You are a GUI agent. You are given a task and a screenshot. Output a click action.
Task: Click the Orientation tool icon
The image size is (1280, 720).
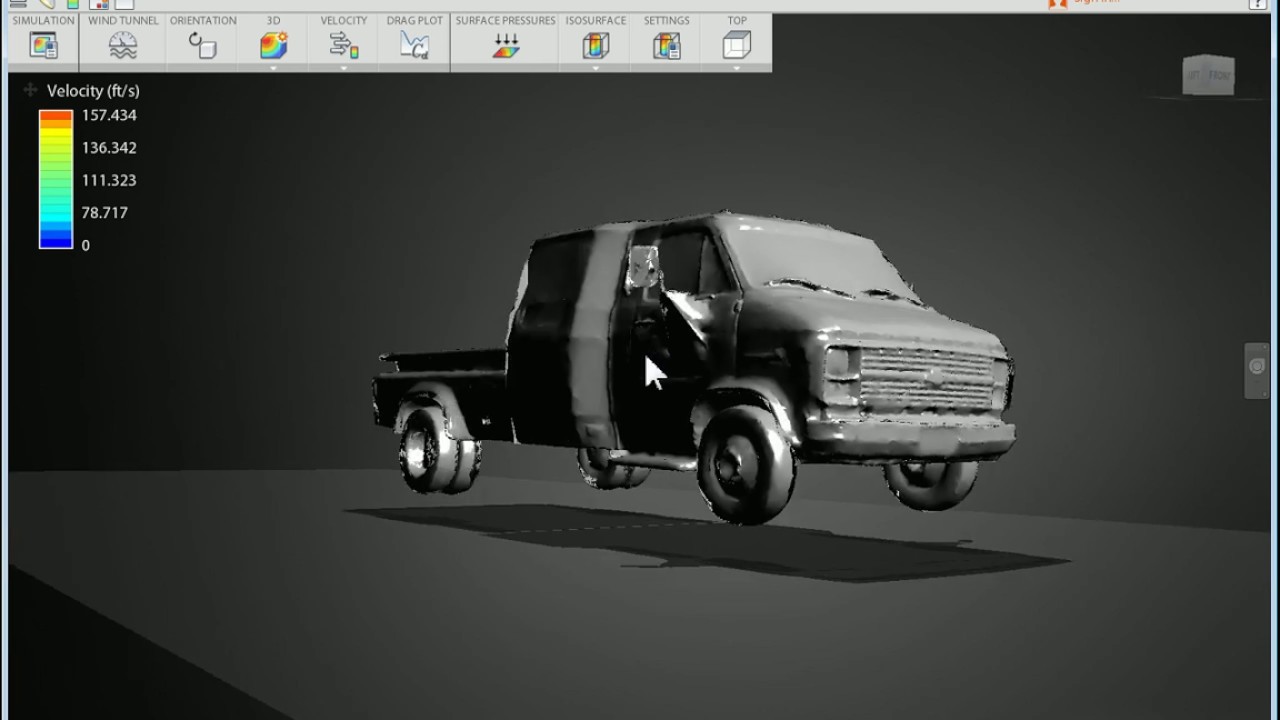tap(203, 45)
